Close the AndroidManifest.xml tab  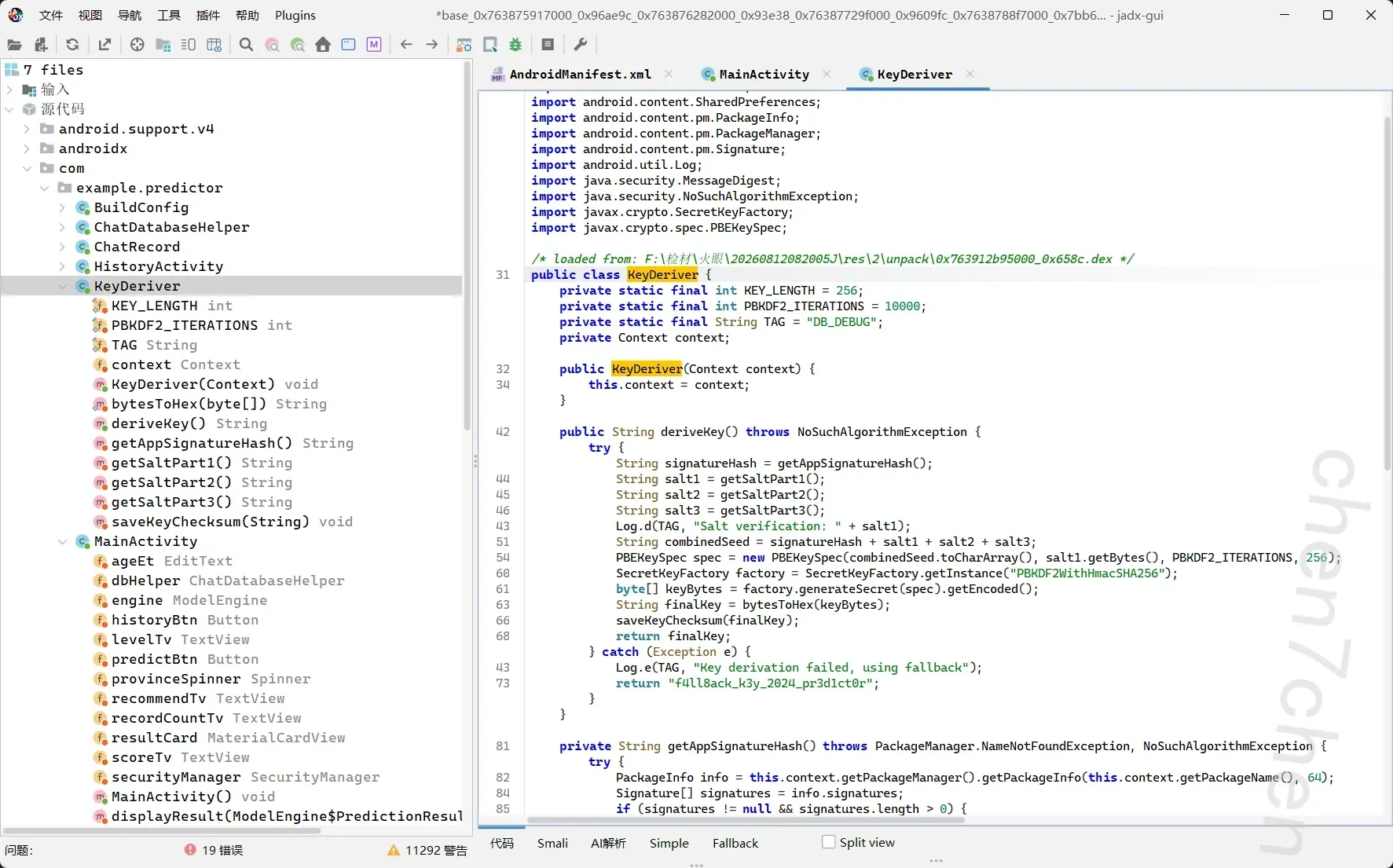[669, 74]
